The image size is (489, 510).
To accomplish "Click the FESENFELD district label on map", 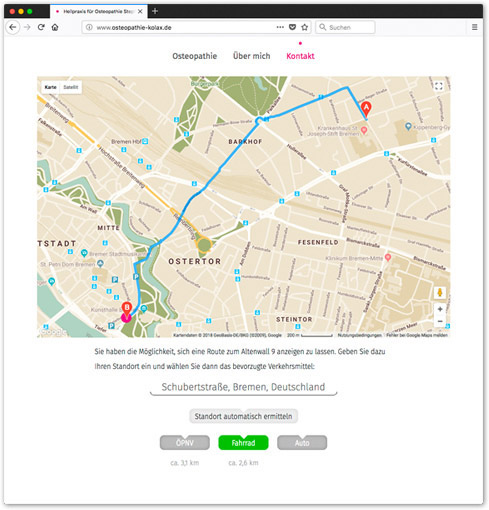I will pos(318,242).
